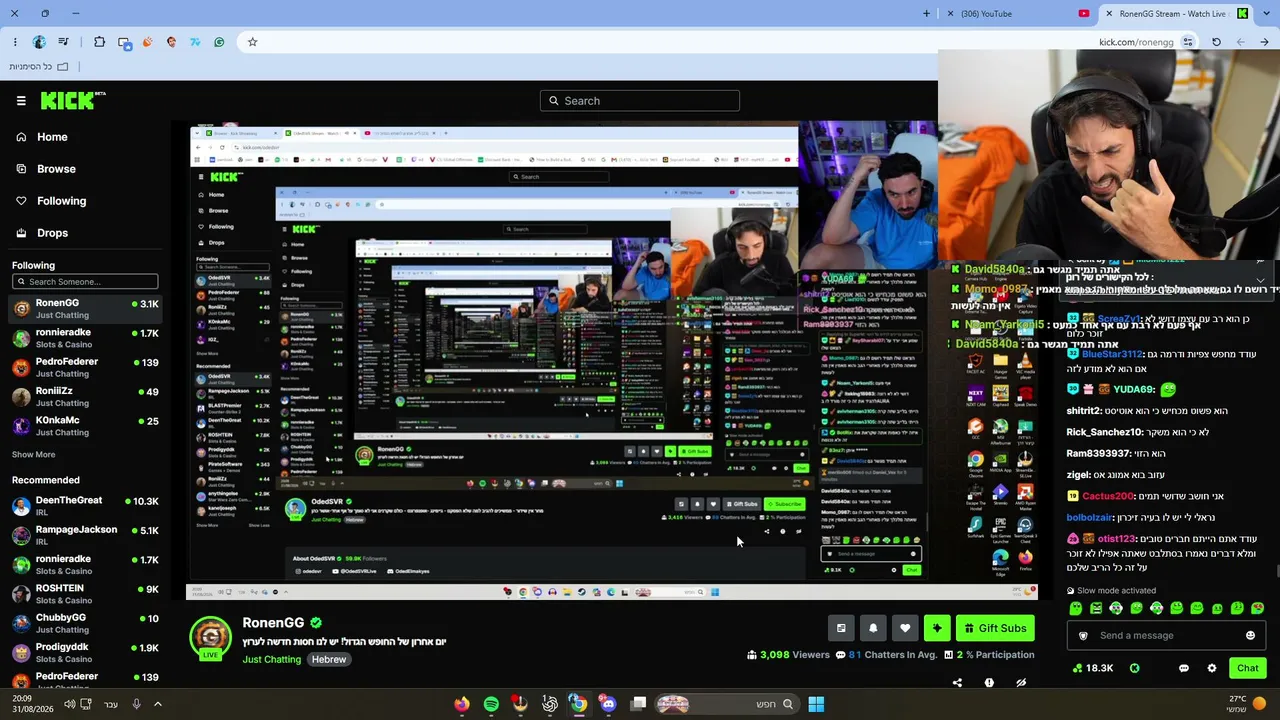Open the all bookmarks folder

coord(38,67)
